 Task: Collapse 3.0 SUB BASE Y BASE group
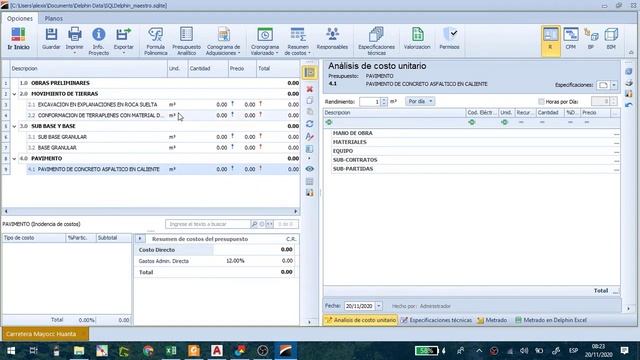coord(14,126)
